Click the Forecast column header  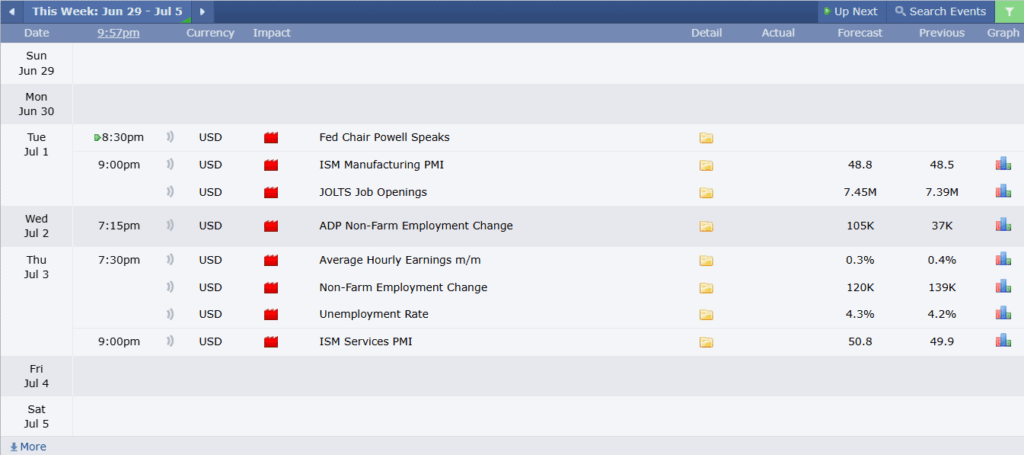[x=859, y=33]
